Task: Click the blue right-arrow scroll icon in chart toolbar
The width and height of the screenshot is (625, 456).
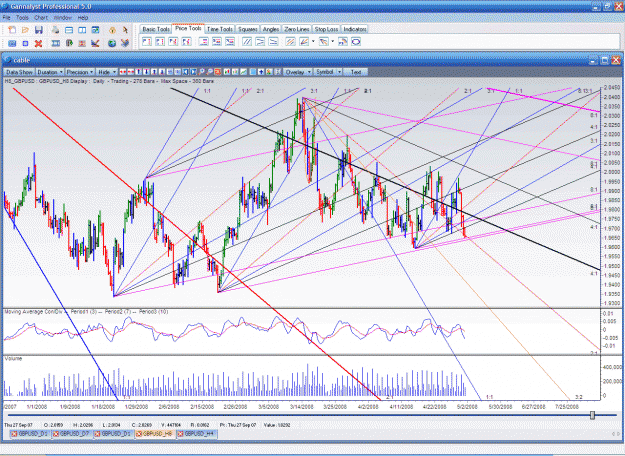Action: [193, 72]
